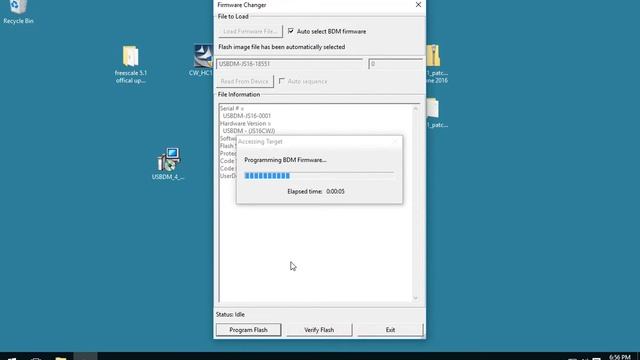Open the freescale 5.1 offical update folder

coord(131,64)
